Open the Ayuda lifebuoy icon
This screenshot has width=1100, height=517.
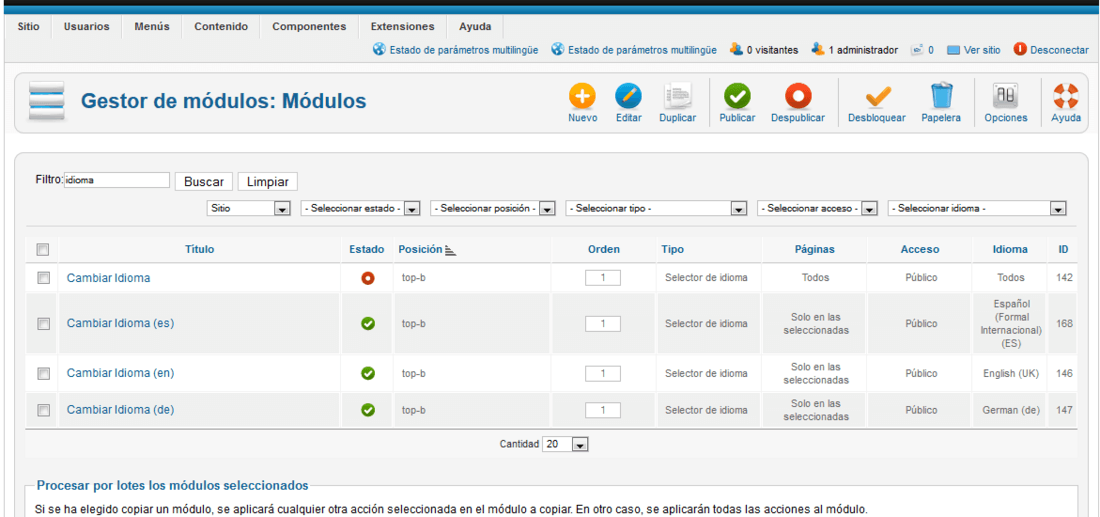click(1066, 95)
